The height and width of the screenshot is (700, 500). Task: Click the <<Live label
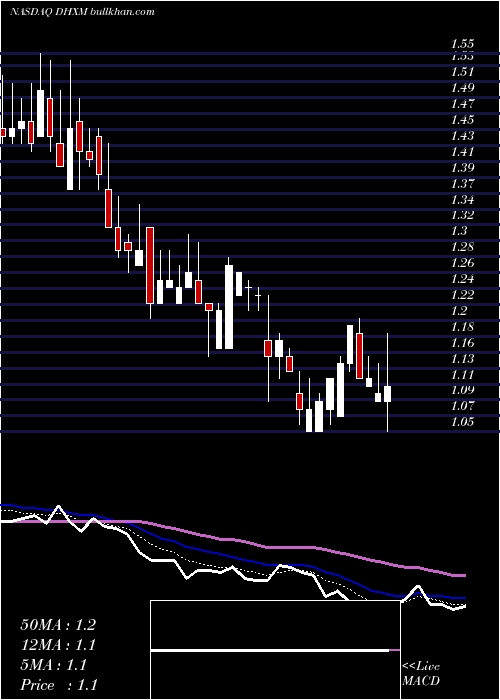click(x=421, y=667)
